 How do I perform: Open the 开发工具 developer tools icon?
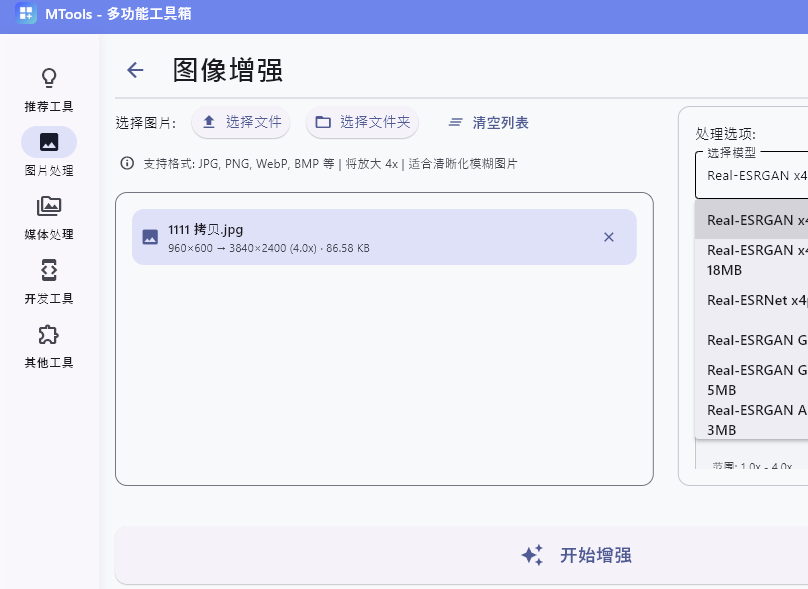(x=49, y=270)
